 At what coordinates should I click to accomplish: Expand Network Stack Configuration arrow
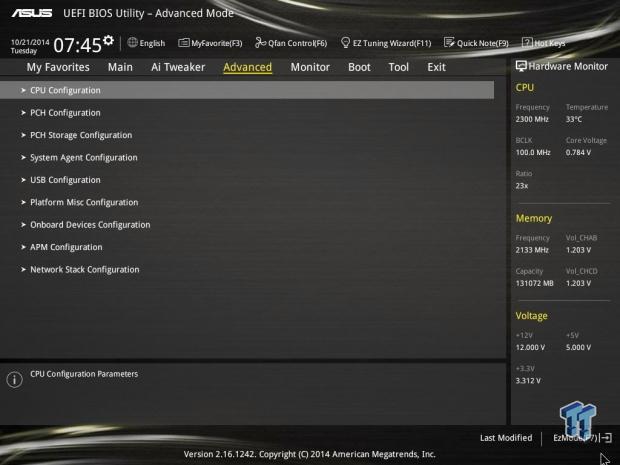coord(23,269)
